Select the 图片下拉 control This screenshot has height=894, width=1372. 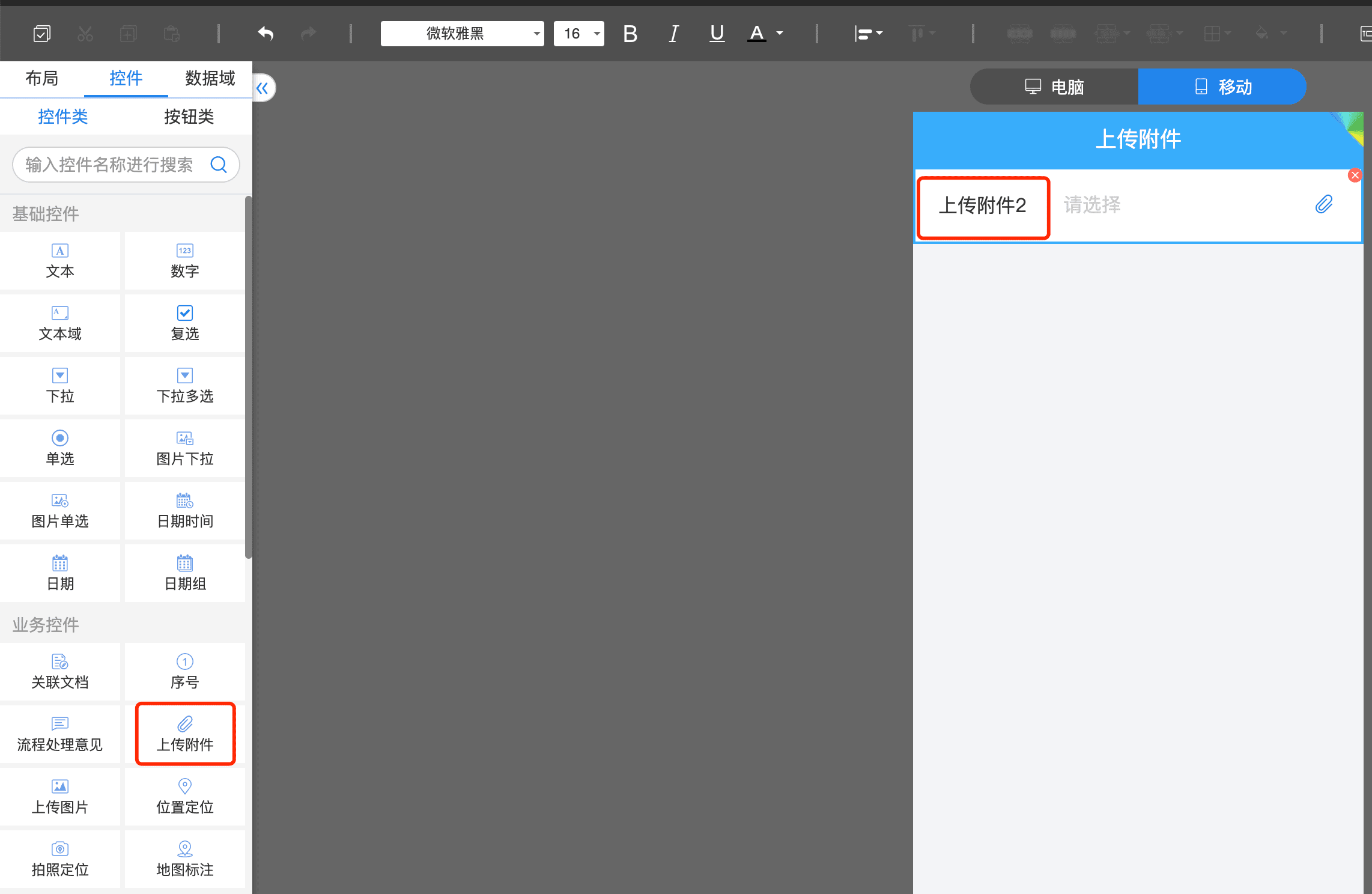pyautogui.click(x=185, y=449)
